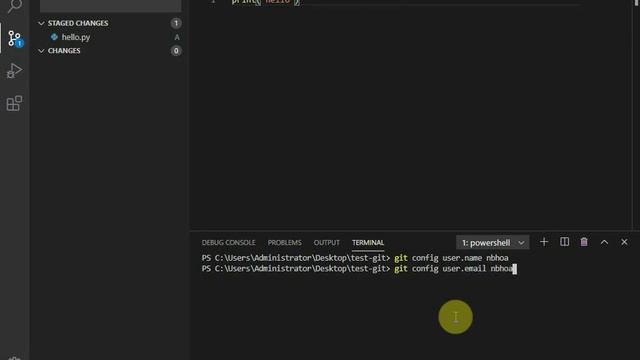Switch to the Debug Console tab

(x=228, y=242)
